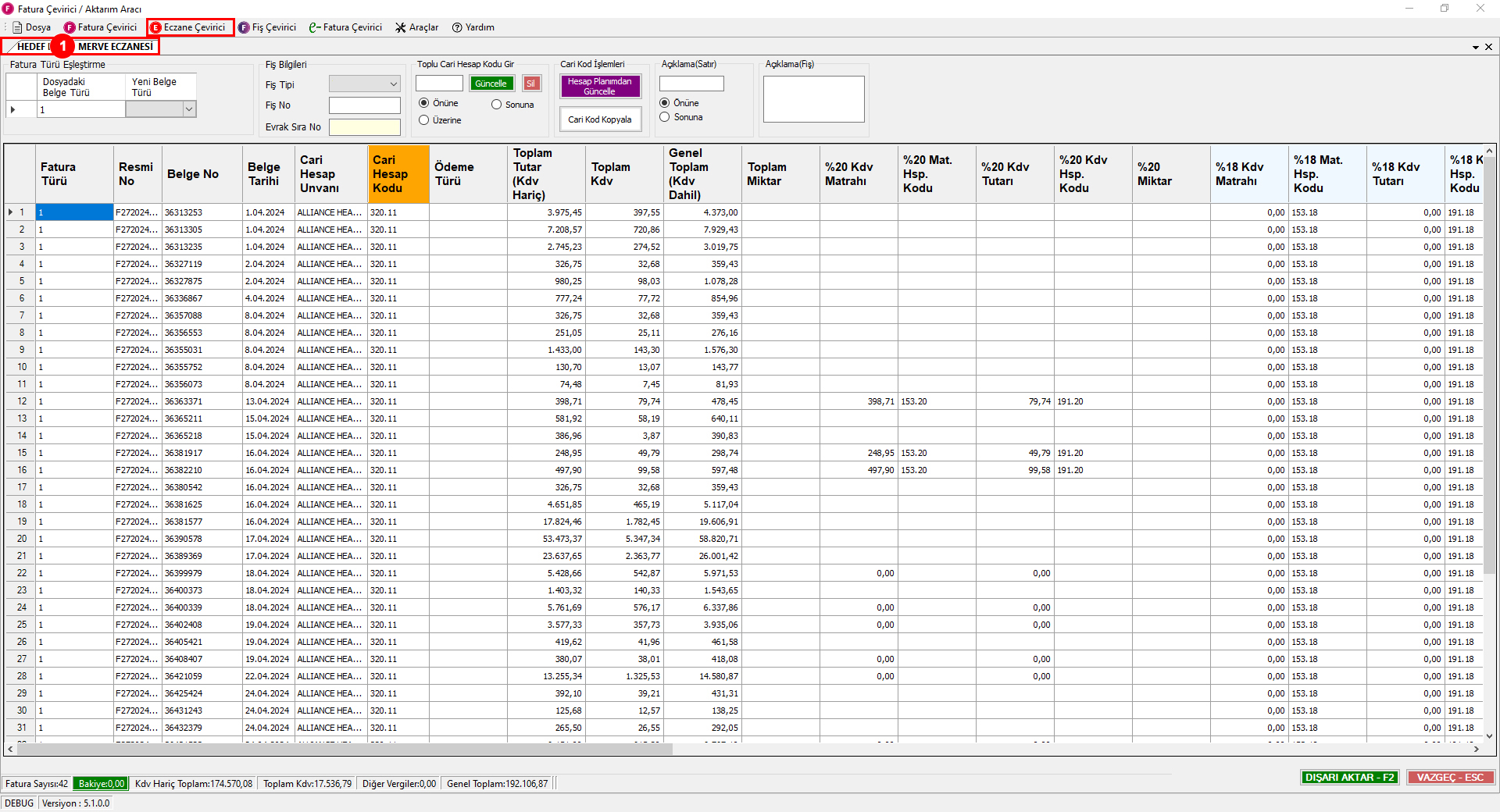Click the red Sil button
The height and width of the screenshot is (812, 1500).
(531, 84)
